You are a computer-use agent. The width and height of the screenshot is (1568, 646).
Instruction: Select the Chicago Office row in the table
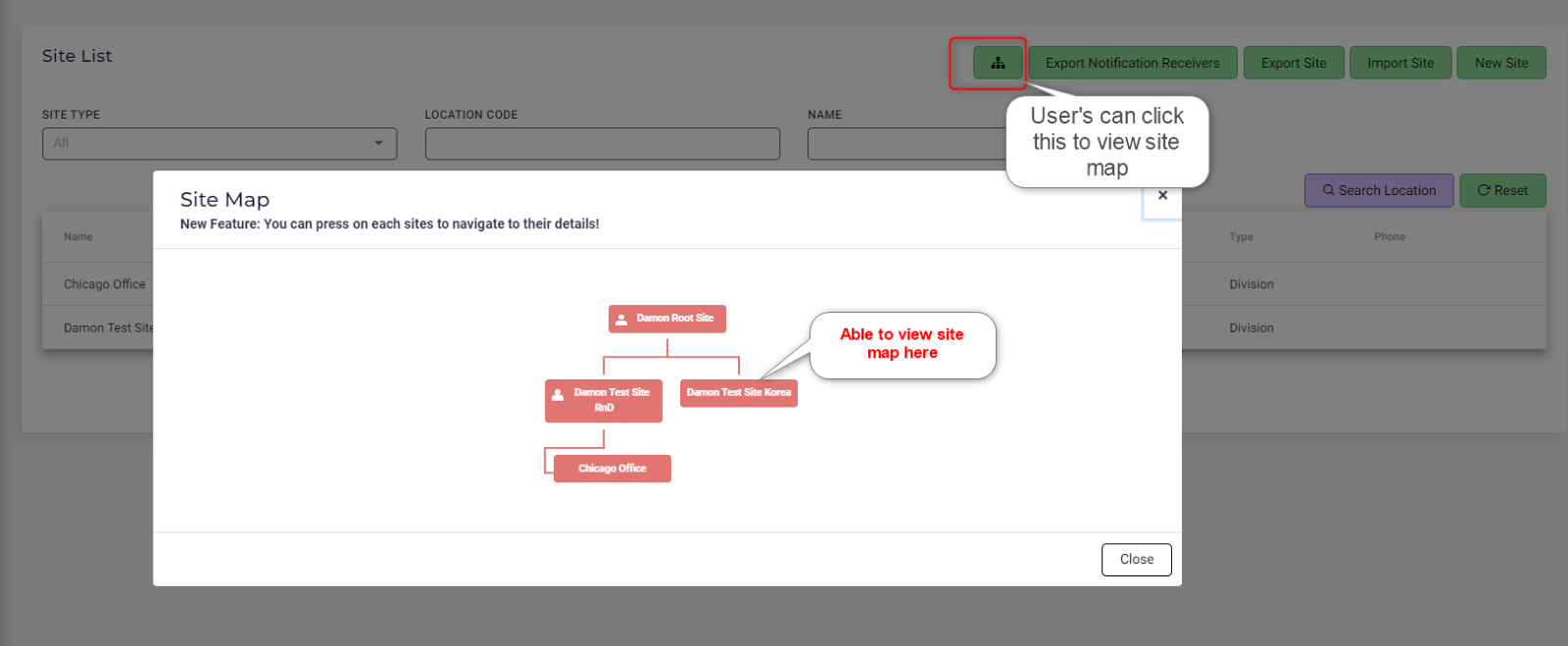click(105, 284)
